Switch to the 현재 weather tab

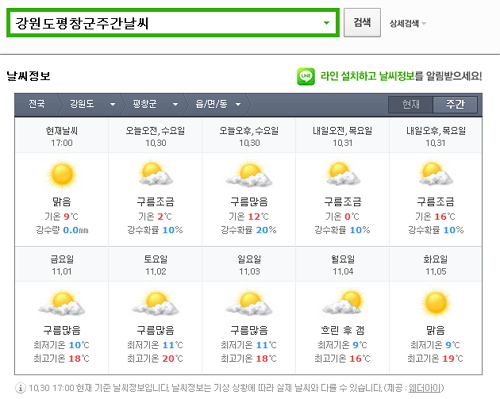(411, 105)
